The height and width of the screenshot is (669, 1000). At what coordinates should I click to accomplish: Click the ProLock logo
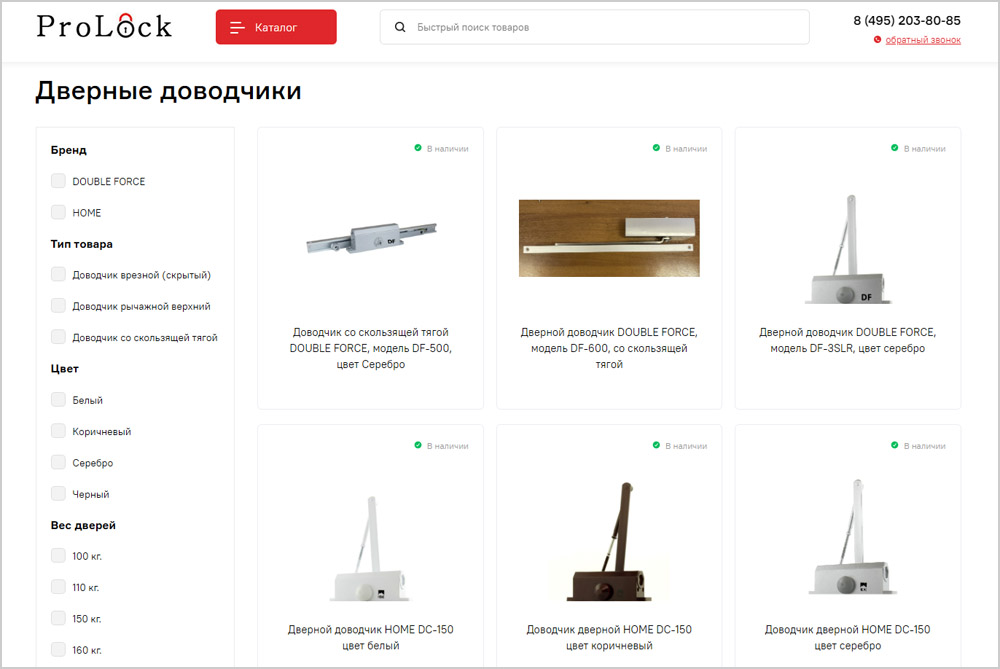[104, 27]
